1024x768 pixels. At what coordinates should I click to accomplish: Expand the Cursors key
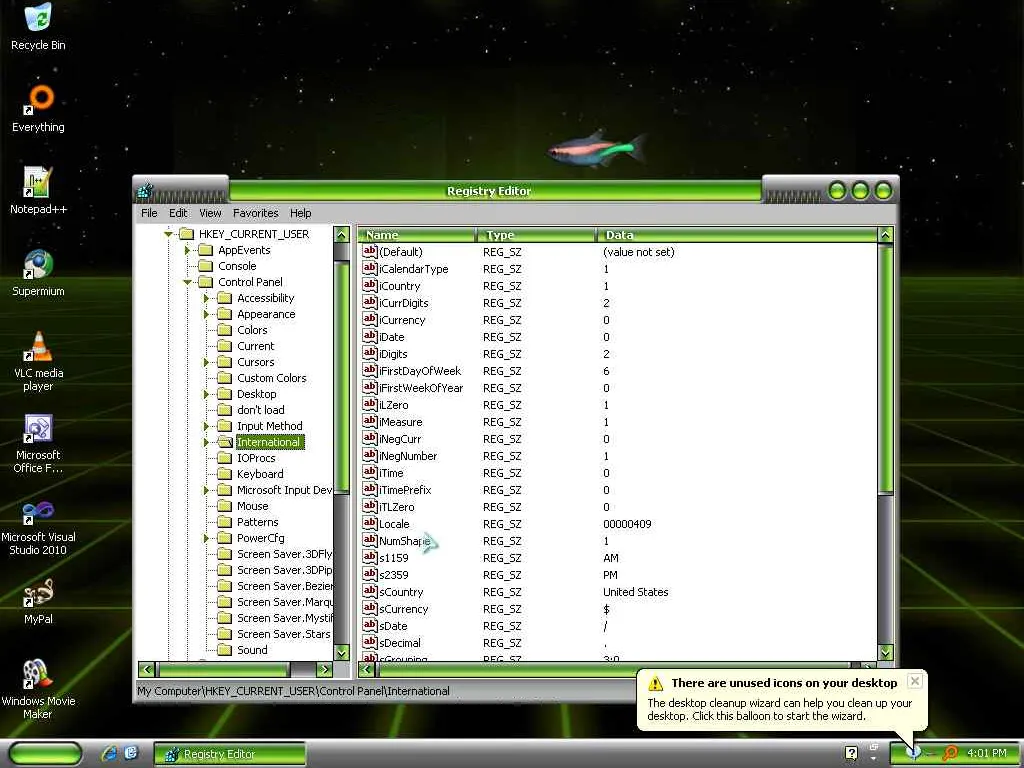point(206,362)
